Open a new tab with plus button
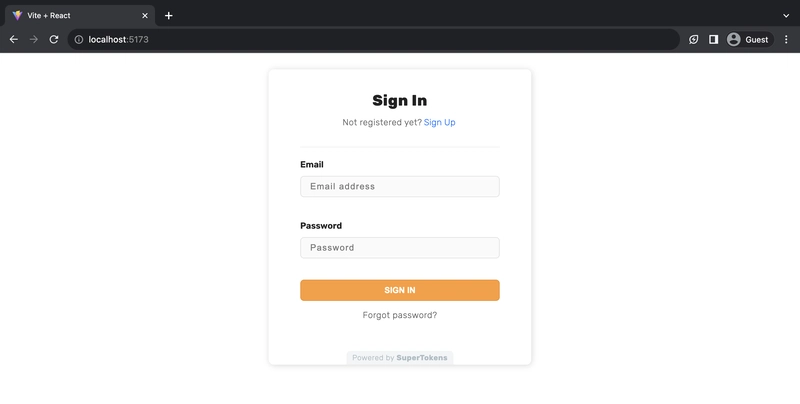This screenshot has height=404, width=800. pos(169,15)
